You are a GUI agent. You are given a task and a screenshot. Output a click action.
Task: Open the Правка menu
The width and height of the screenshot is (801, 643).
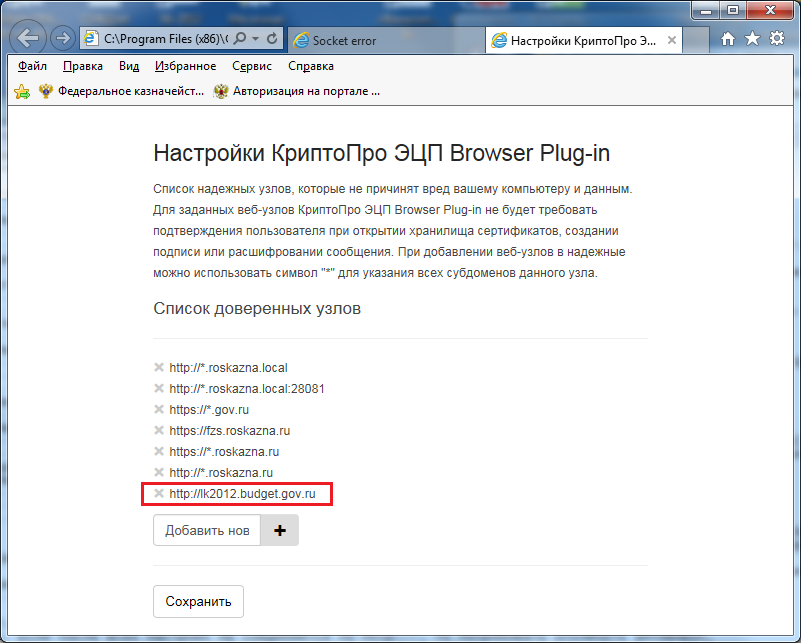pos(83,66)
